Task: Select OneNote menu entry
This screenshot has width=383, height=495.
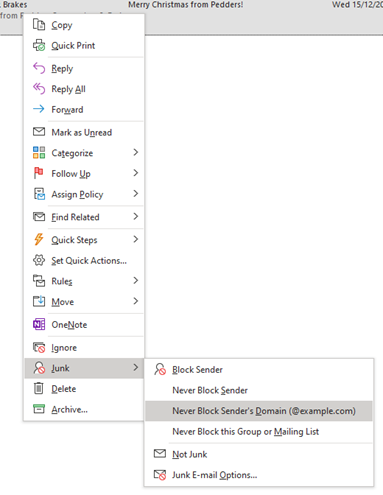Action: tap(84, 325)
